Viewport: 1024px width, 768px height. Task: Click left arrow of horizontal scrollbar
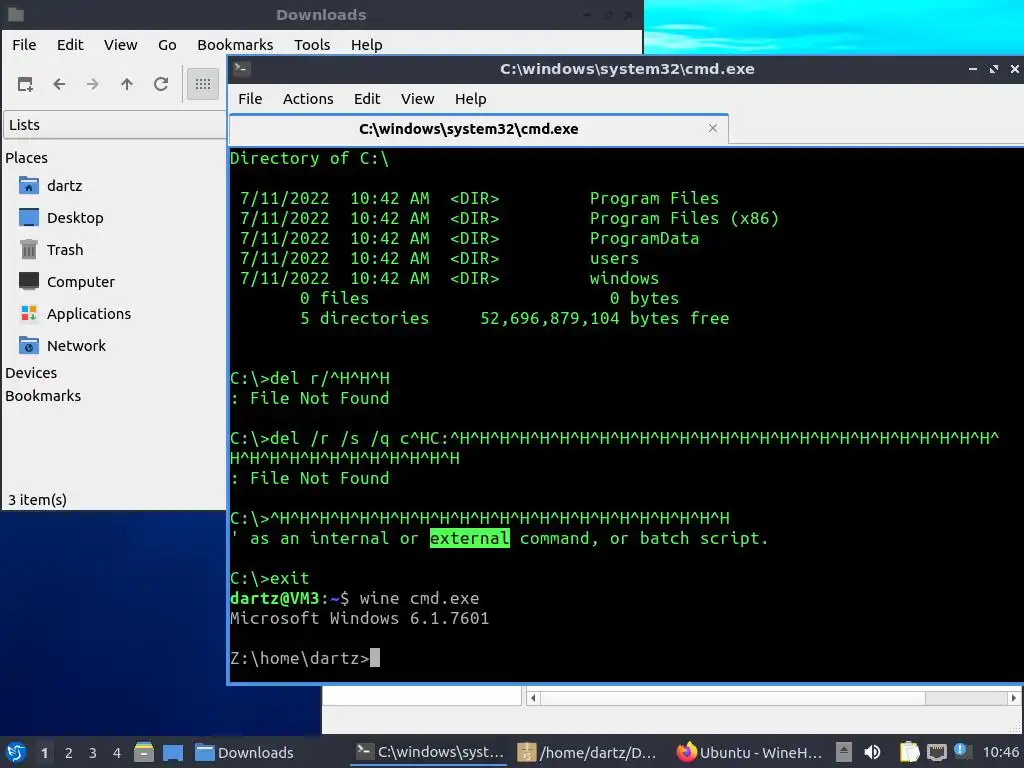pyautogui.click(x=533, y=698)
